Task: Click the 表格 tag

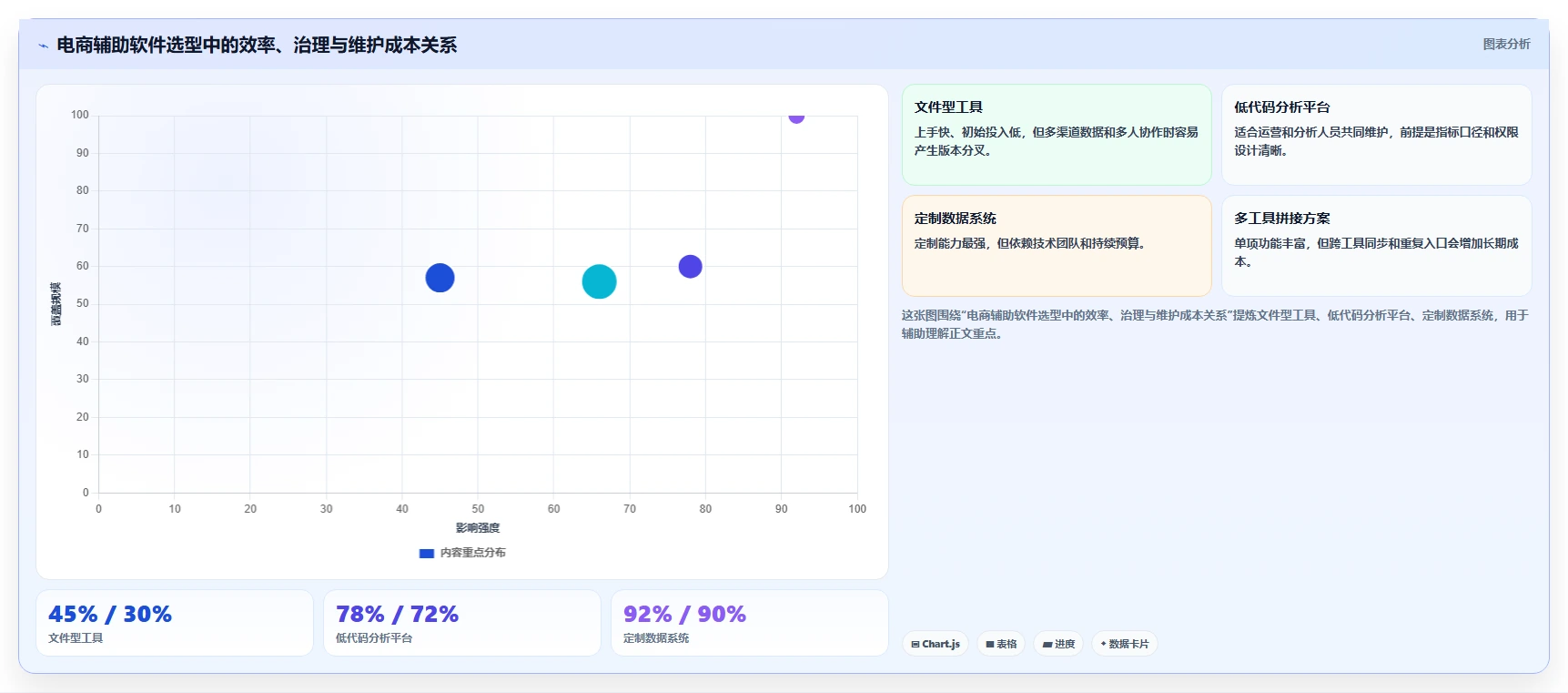Action: pos(1001,644)
